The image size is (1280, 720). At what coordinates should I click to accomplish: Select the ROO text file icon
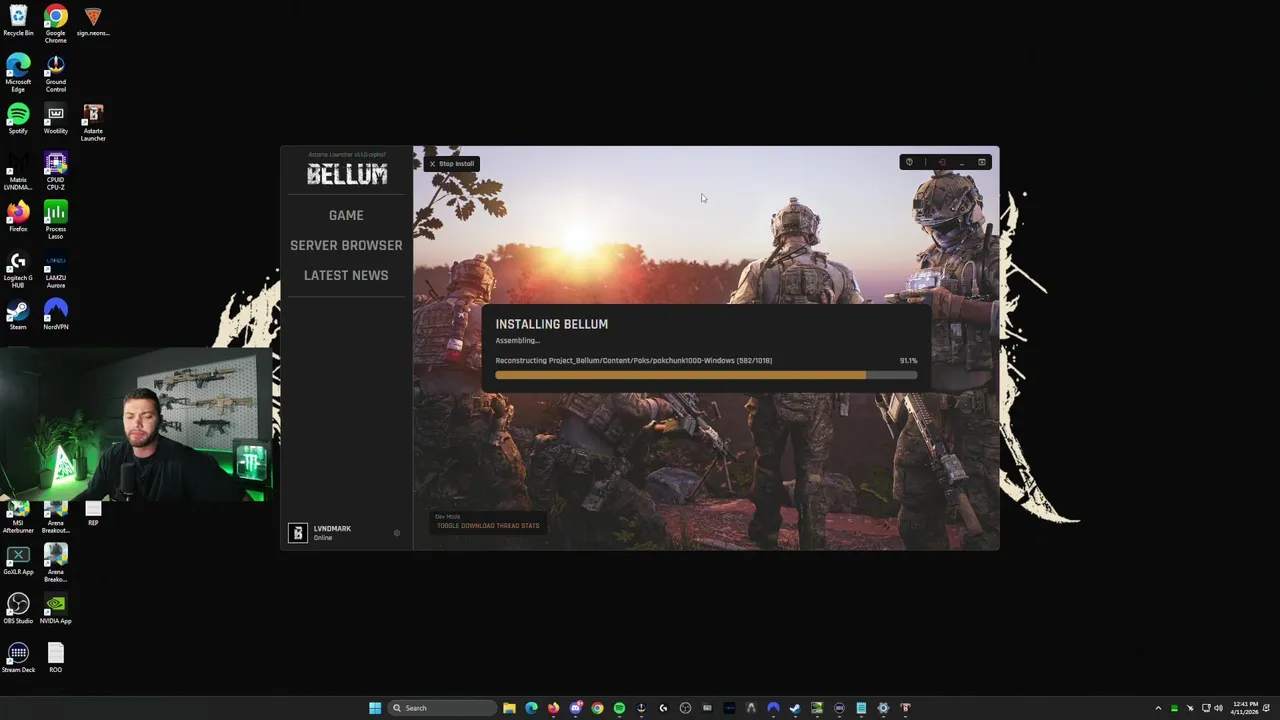[x=56, y=658]
